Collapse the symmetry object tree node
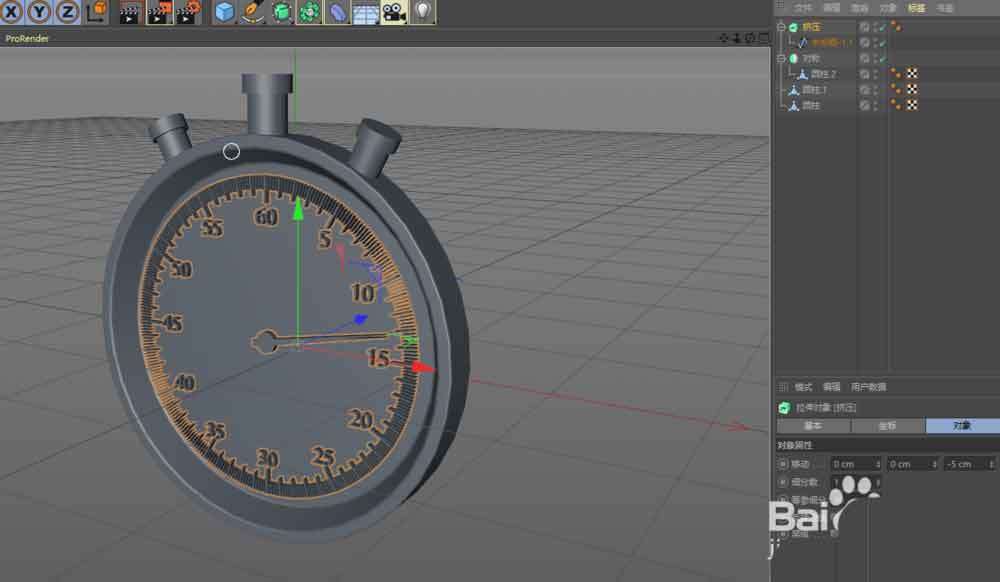Image resolution: width=1000 pixels, height=582 pixels. [782, 58]
